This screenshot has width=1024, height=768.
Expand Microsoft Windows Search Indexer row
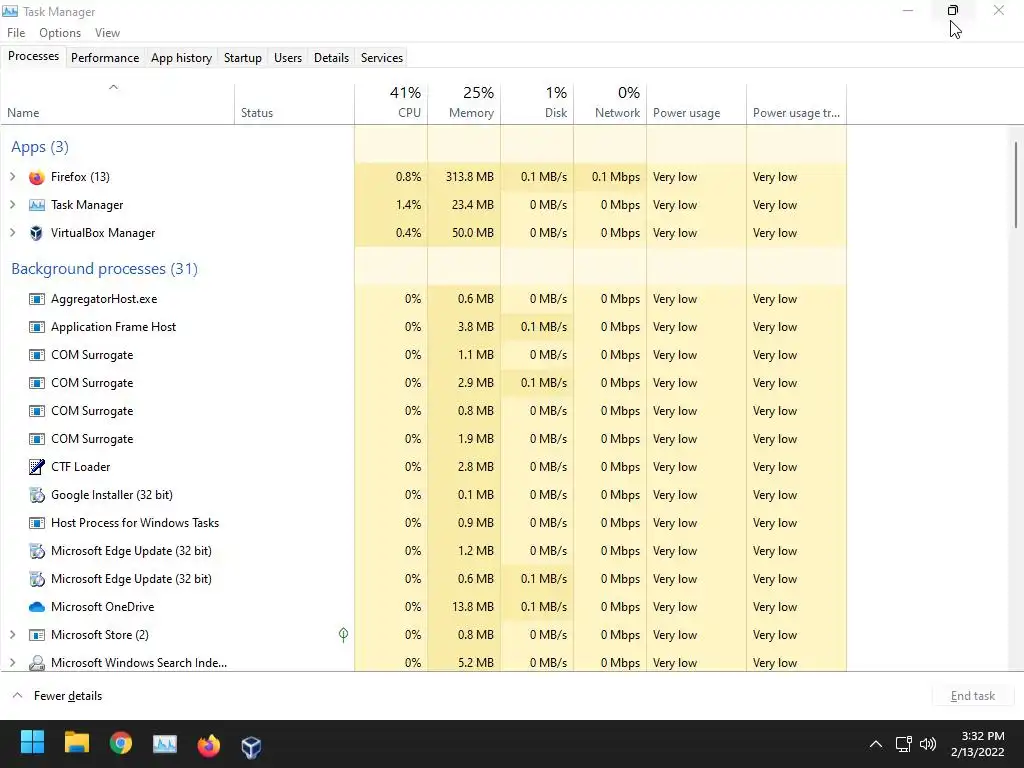[x=12, y=663]
